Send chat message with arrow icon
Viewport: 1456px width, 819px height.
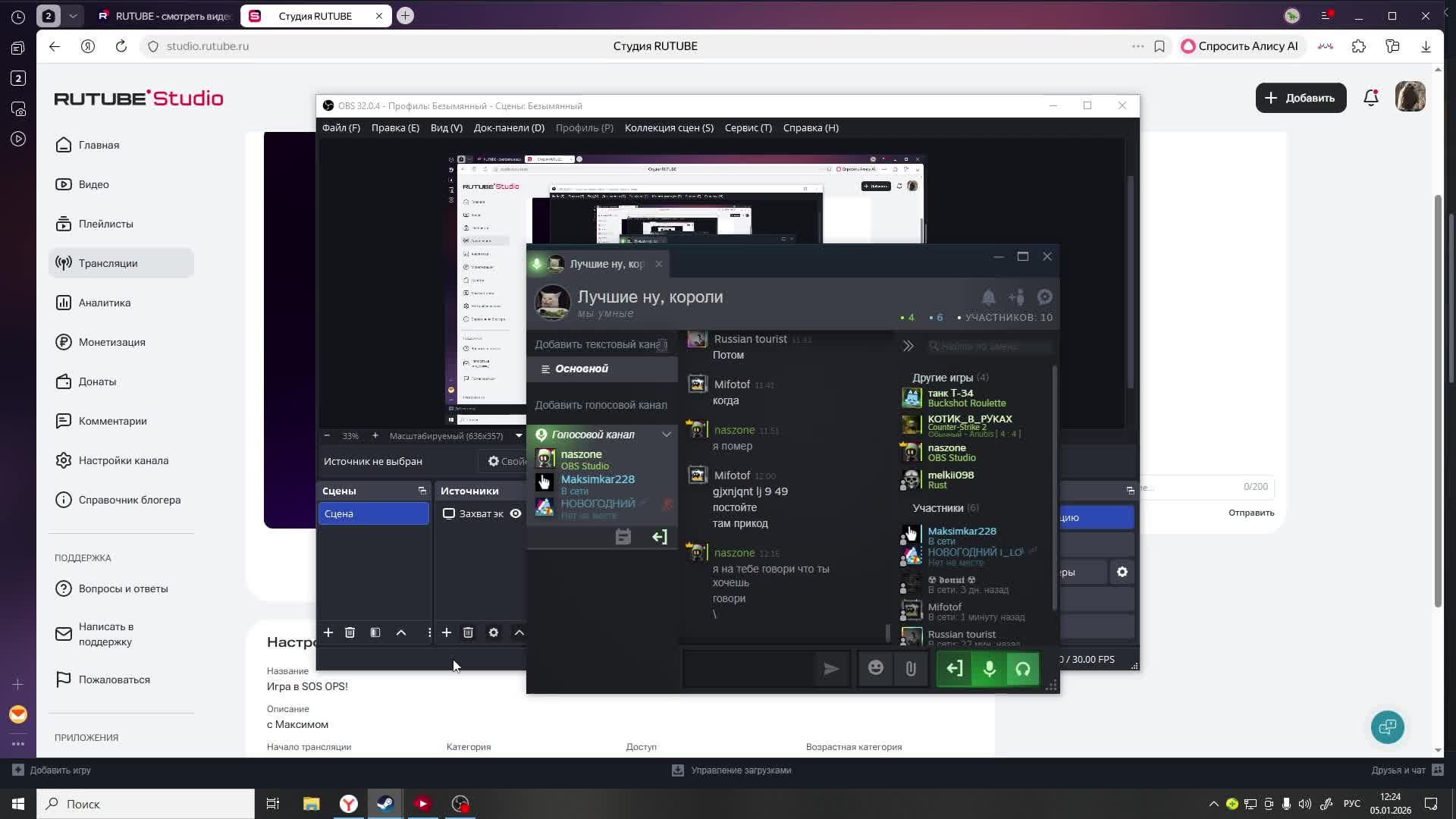point(831,669)
